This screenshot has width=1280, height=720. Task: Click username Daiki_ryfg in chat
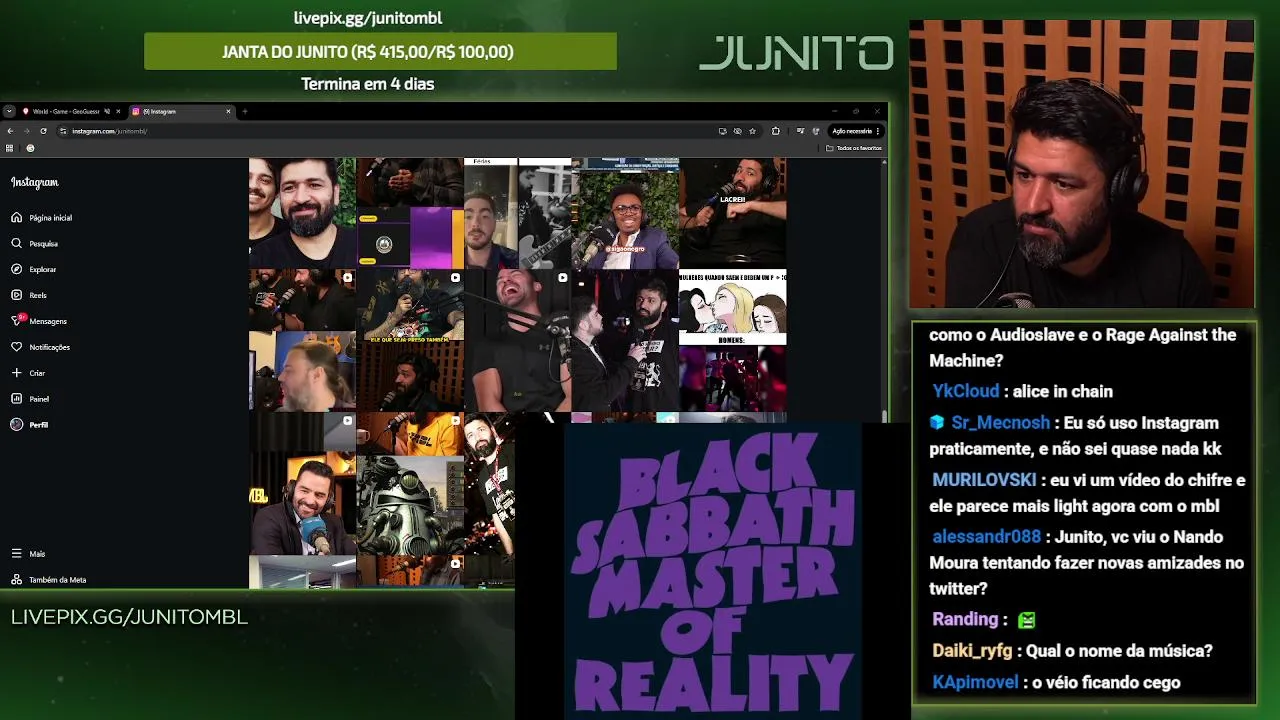(x=972, y=651)
